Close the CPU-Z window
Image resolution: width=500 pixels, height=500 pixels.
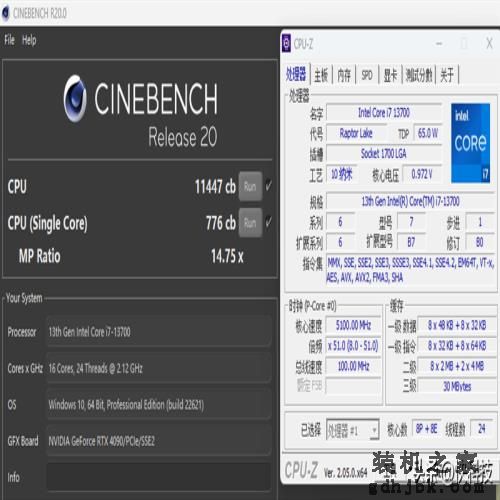[489, 44]
